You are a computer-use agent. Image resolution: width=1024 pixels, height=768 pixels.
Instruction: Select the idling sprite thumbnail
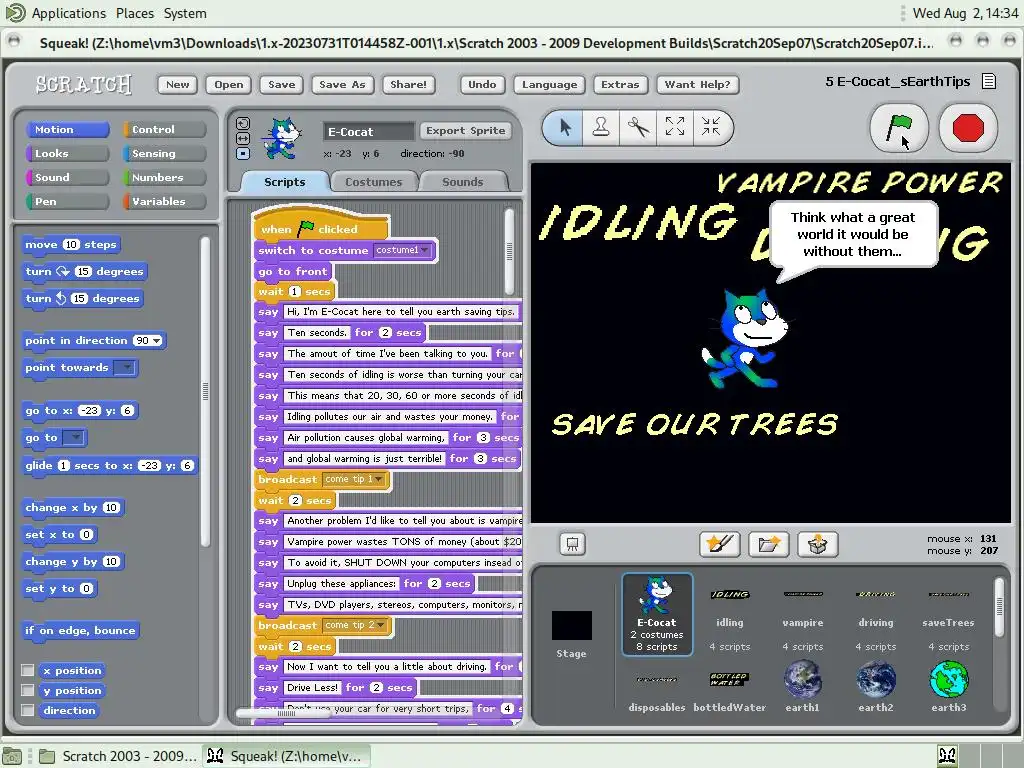coord(729,613)
